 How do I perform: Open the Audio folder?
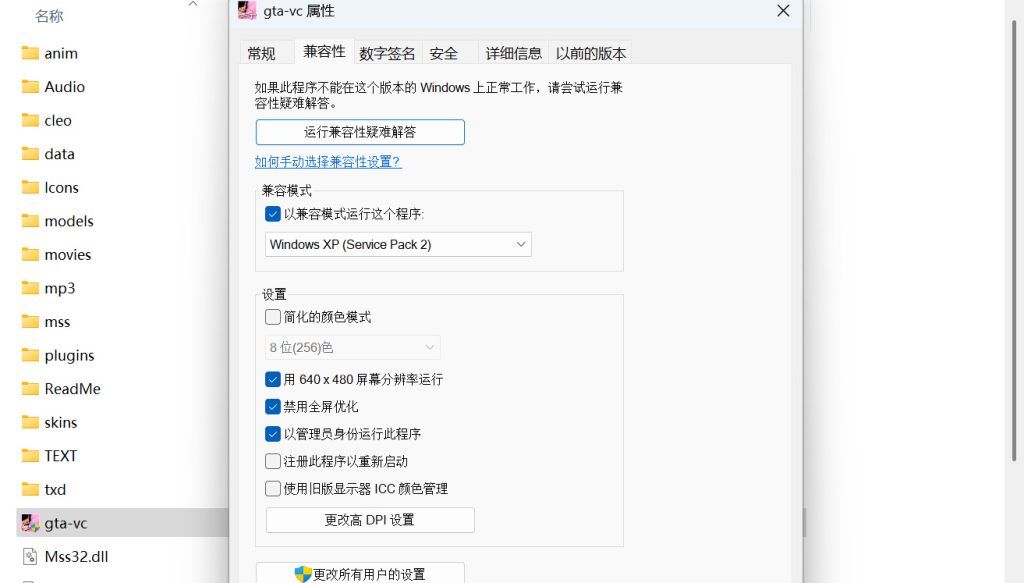tap(57, 86)
